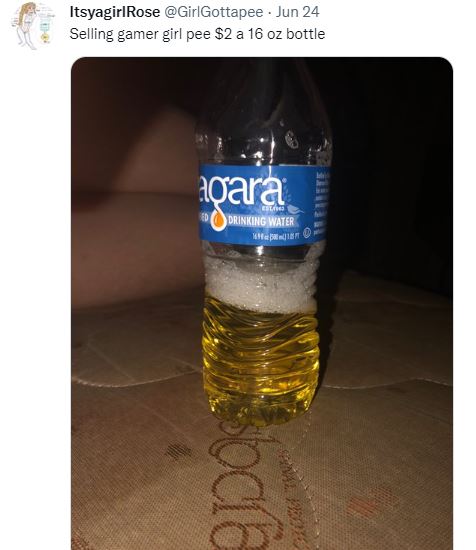Click the 'DRINKING WATER' text on label
This screenshot has width=476, height=550.
point(261,221)
